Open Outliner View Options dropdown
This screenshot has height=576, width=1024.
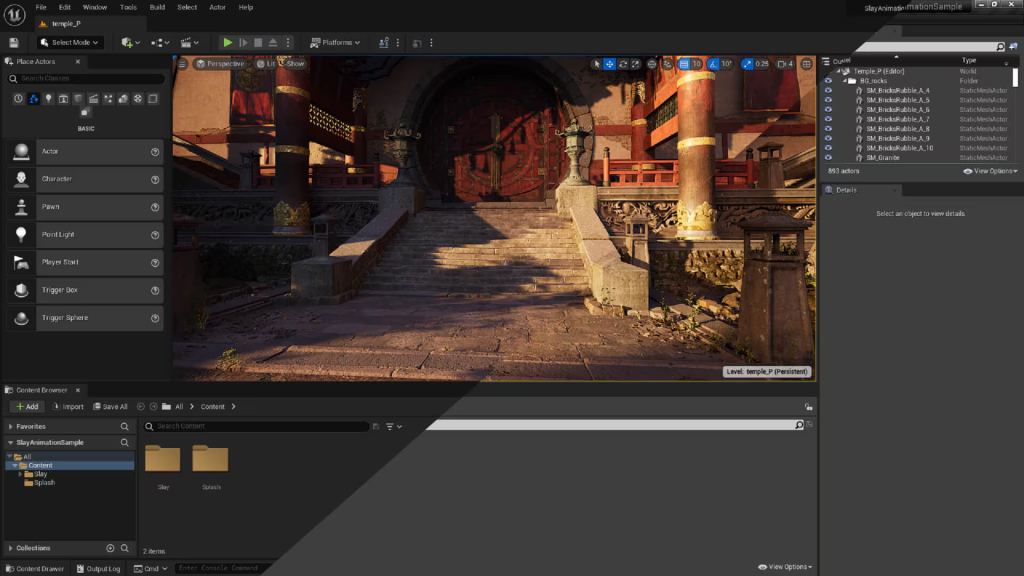pos(990,171)
